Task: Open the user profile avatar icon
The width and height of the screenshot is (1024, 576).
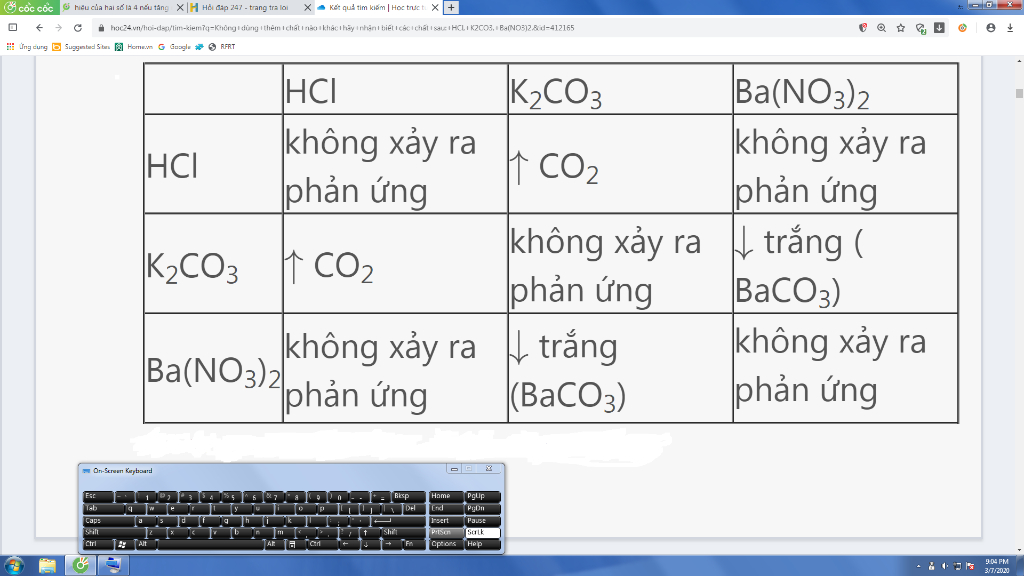Action: pyautogui.click(x=991, y=28)
